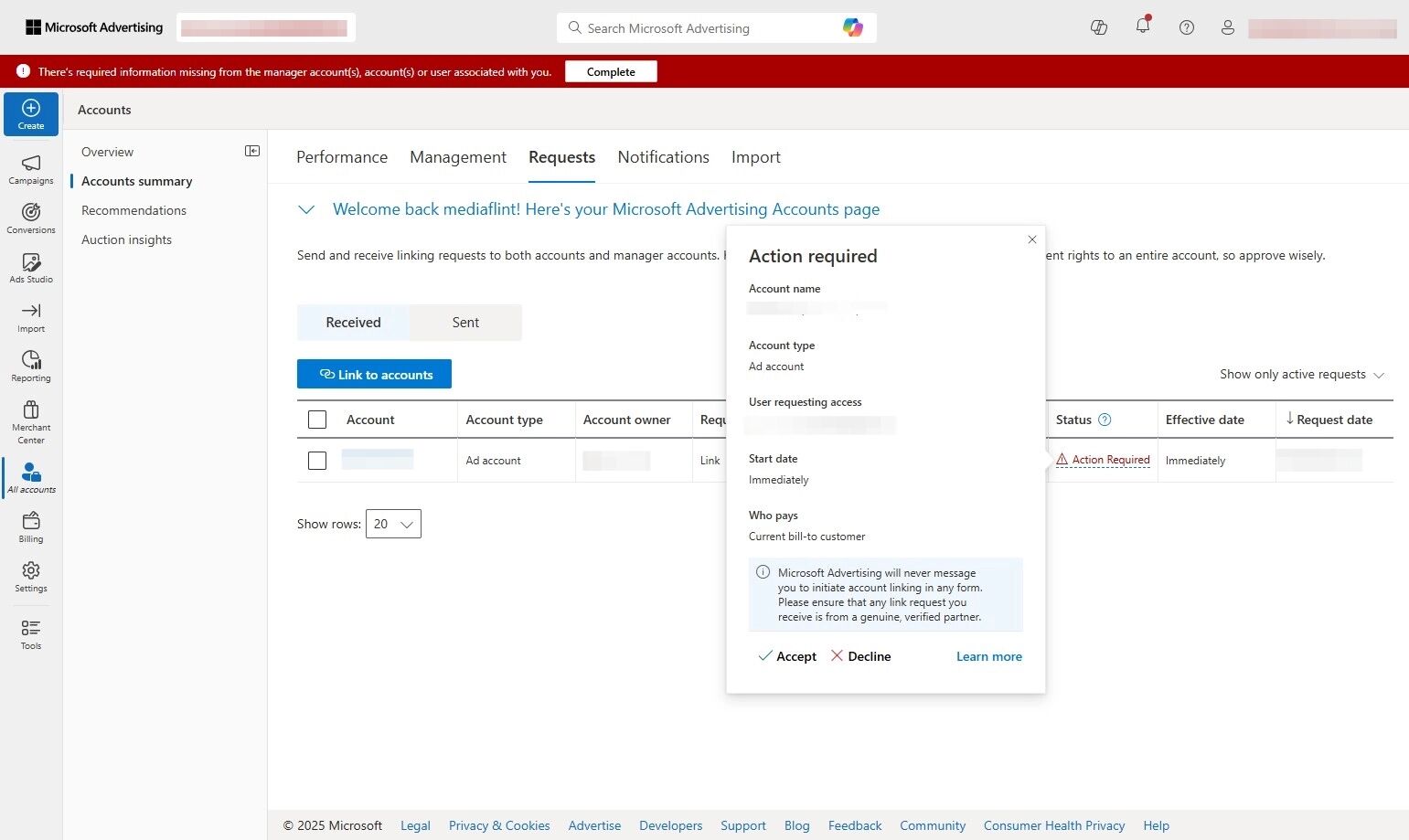Click Link to accounts button

[x=374, y=374]
